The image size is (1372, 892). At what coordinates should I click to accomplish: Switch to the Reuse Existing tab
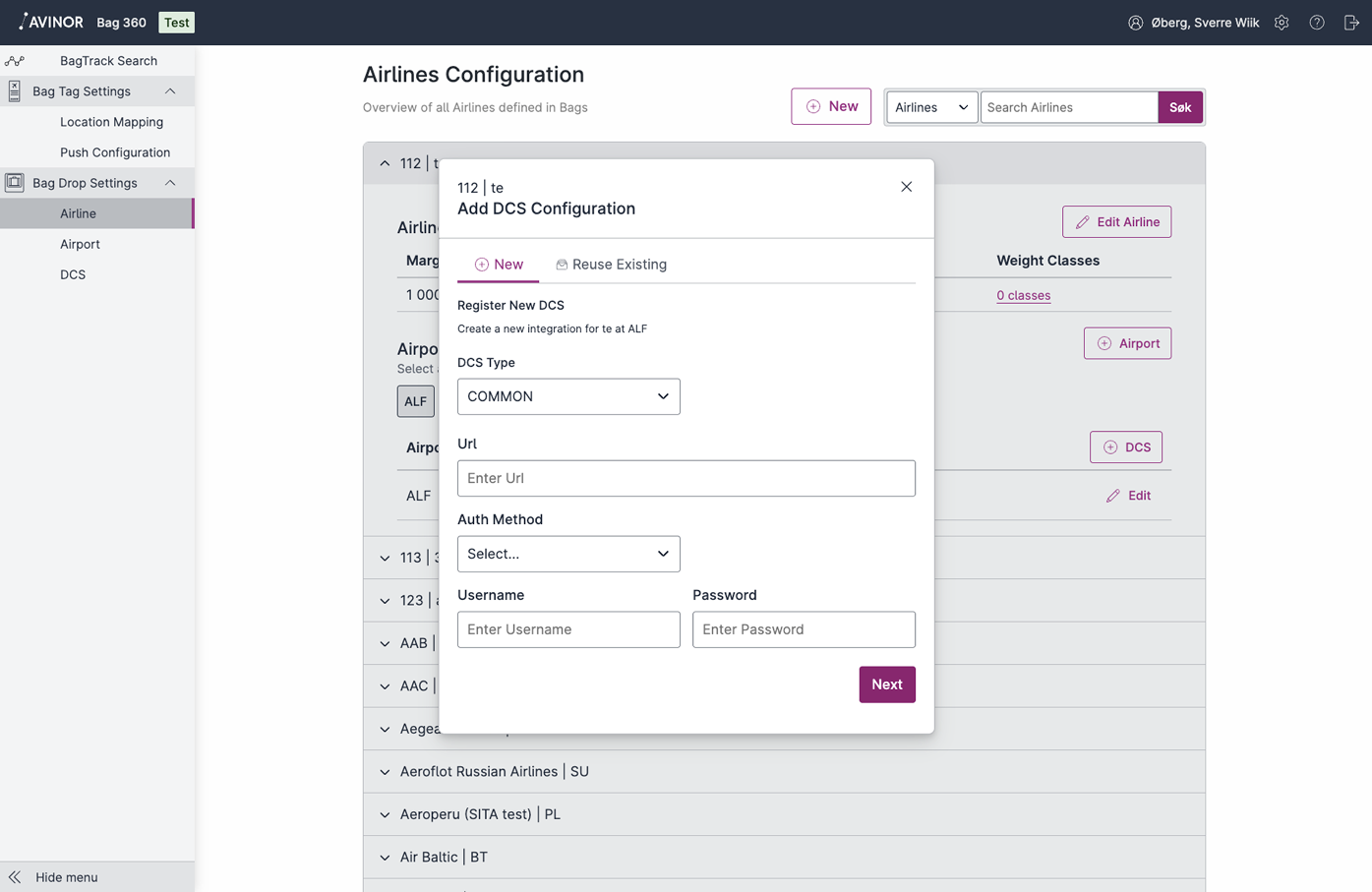click(x=611, y=265)
